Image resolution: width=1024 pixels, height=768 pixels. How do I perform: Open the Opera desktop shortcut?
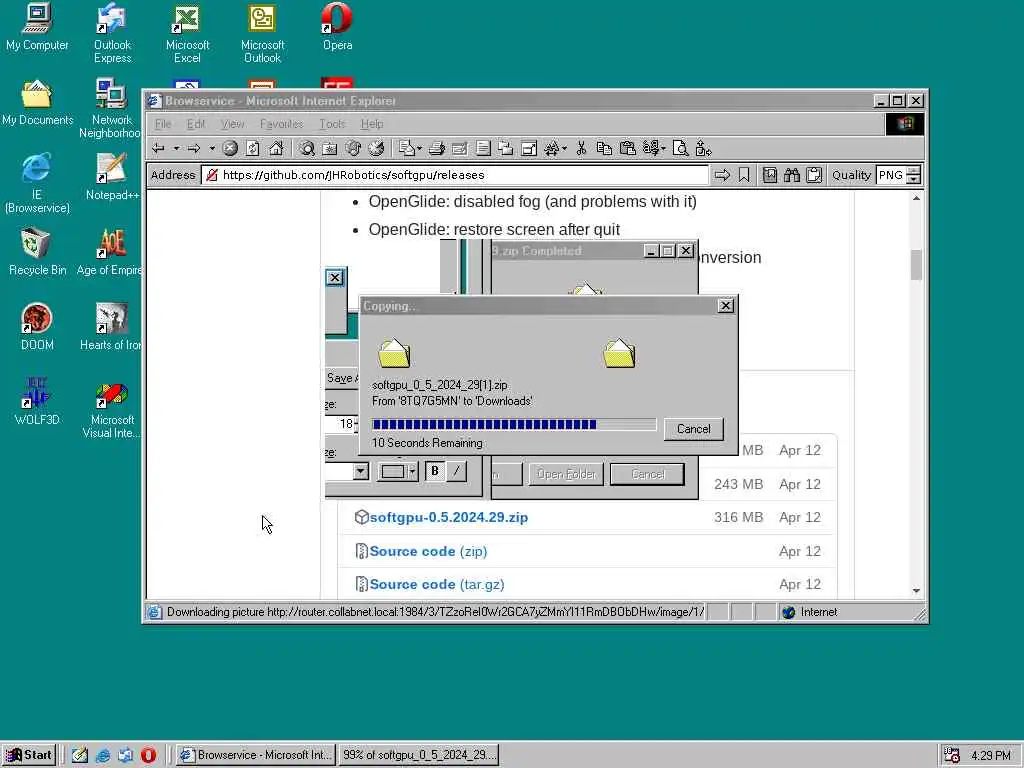(337, 27)
